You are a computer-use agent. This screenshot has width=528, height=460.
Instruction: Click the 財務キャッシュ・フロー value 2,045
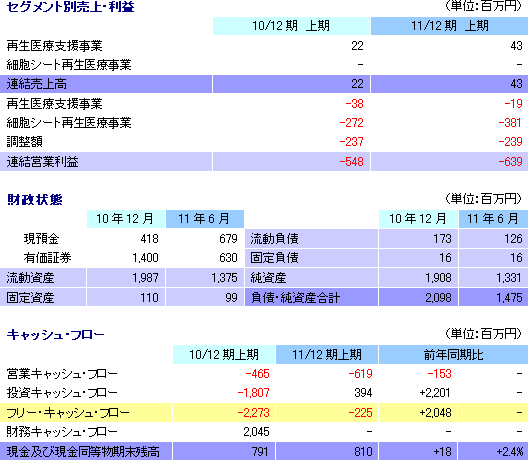point(256,432)
